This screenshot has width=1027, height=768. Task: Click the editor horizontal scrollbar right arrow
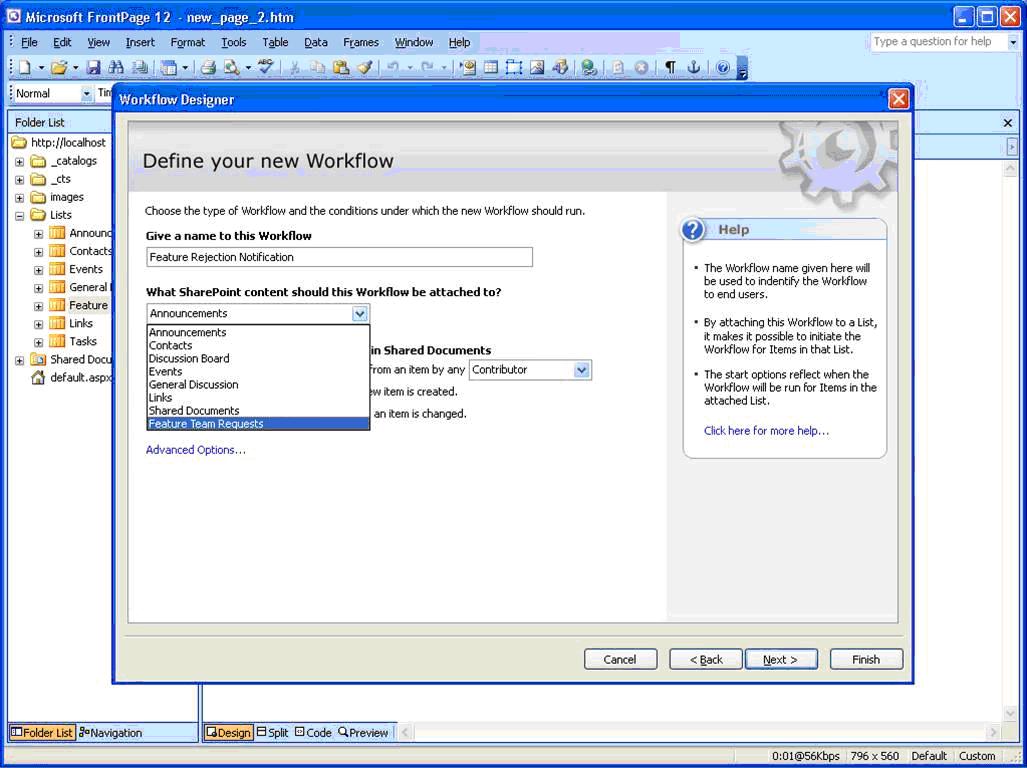click(x=994, y=733)
